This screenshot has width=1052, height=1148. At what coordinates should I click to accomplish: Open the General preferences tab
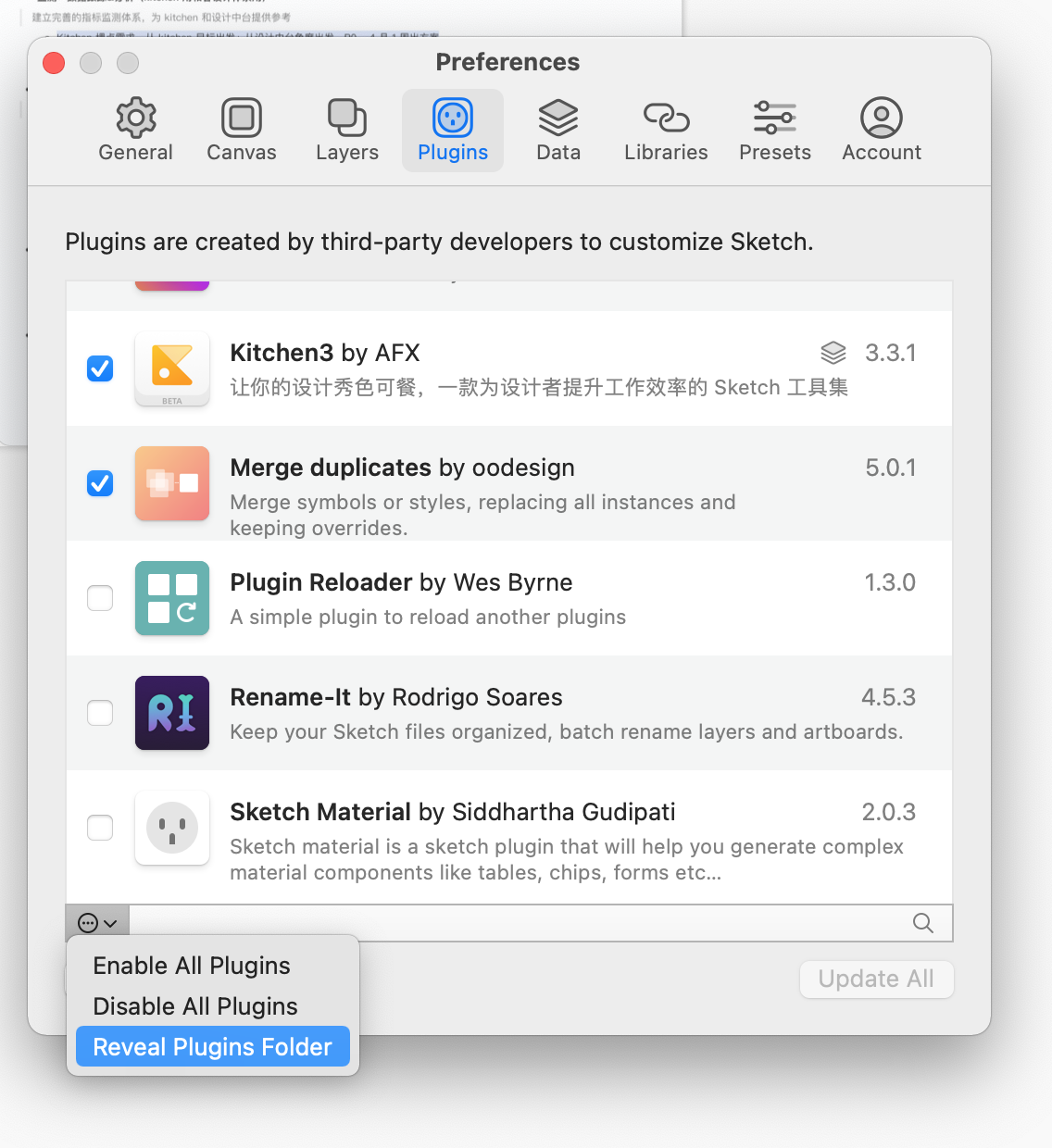(136, 131)
